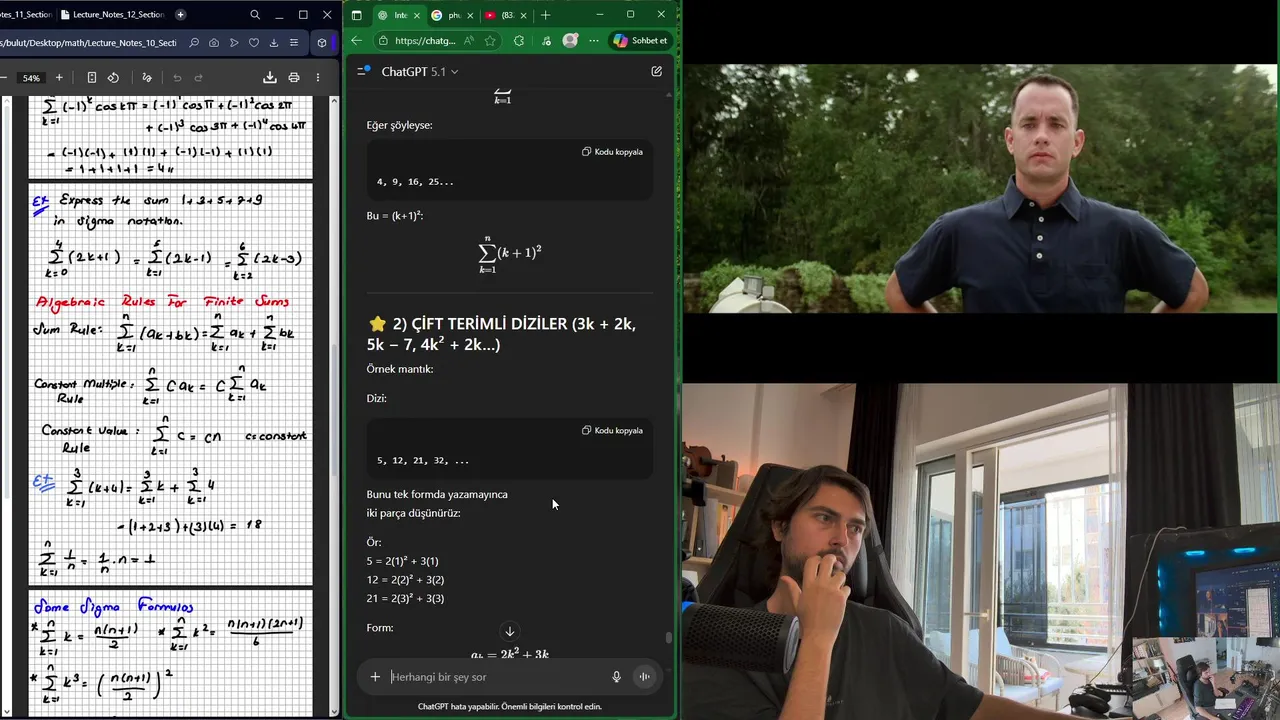This screenshot has height=720, width=1280.
Task: Click the 'Eğer şöyleyse:' text
Action: (400, 125)
